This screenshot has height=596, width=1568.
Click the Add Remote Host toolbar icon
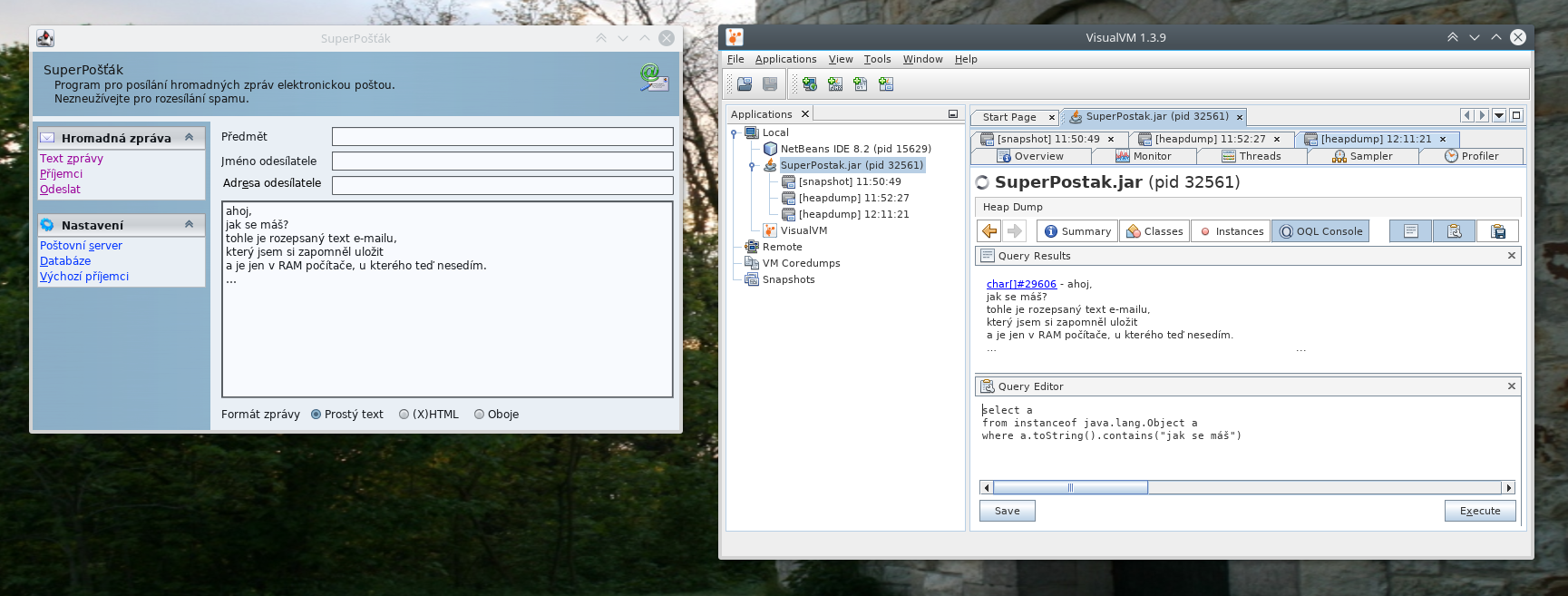[810, 84]
